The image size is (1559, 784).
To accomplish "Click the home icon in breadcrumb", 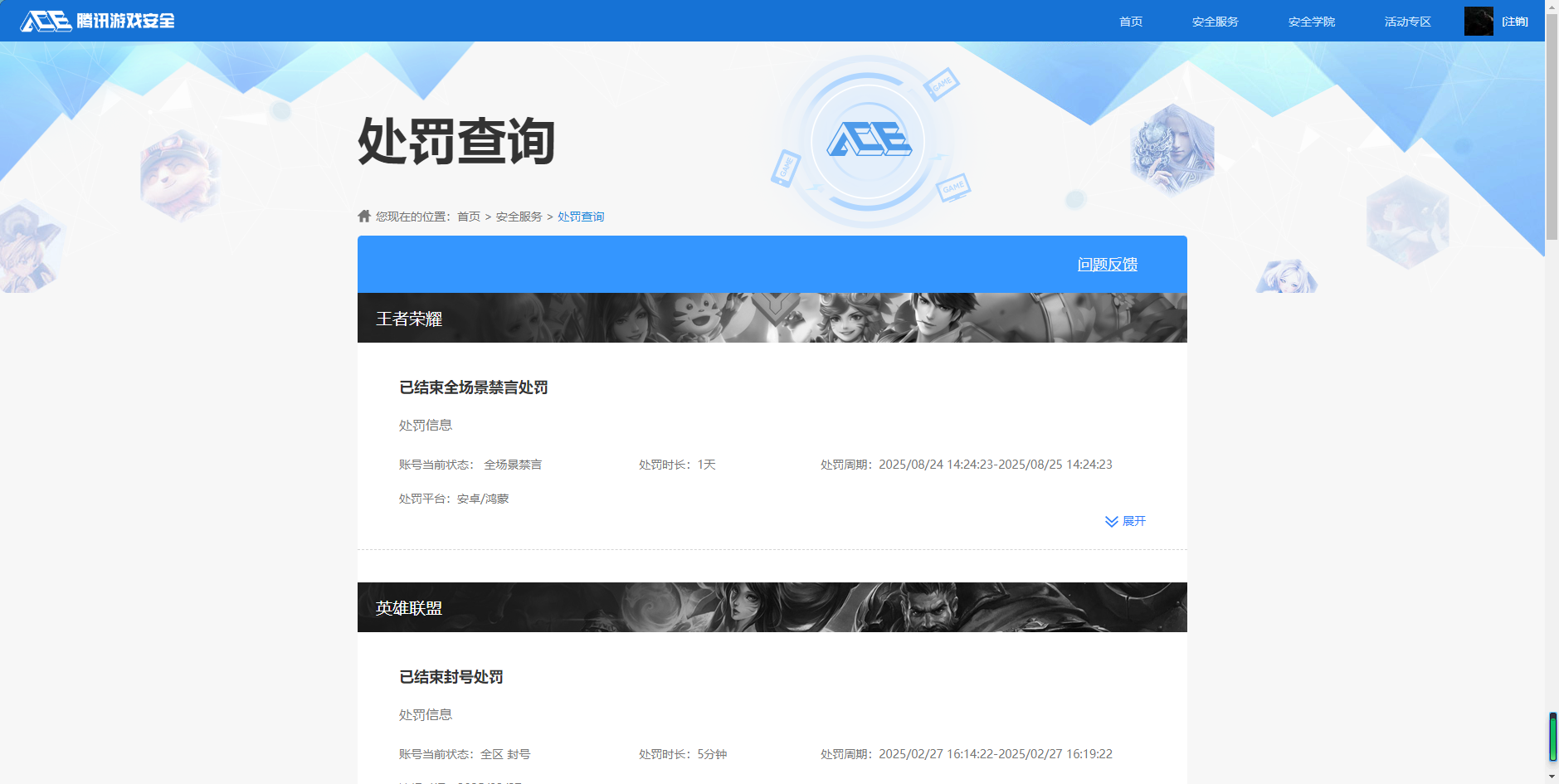I will 364,216.
